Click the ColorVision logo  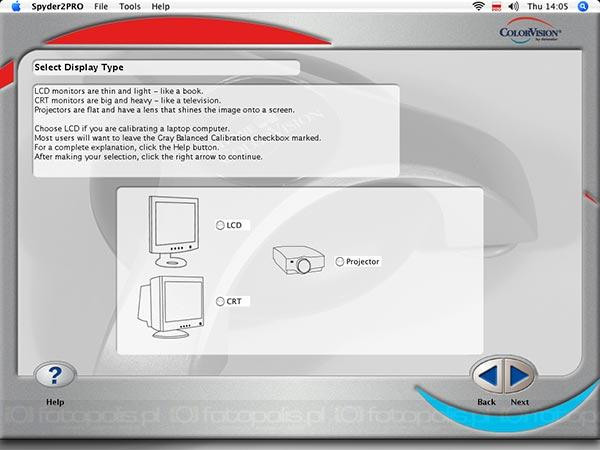click(x=530, y=31)
